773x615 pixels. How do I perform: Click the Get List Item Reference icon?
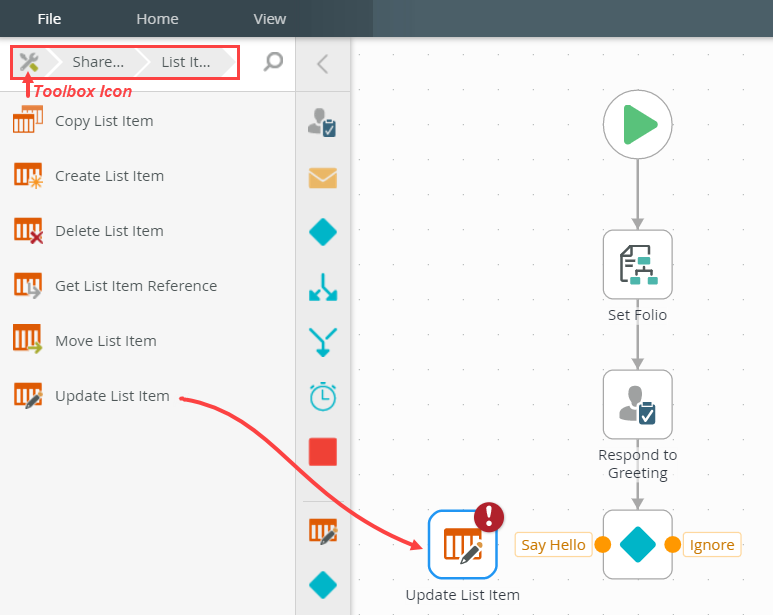click(28, 286)
